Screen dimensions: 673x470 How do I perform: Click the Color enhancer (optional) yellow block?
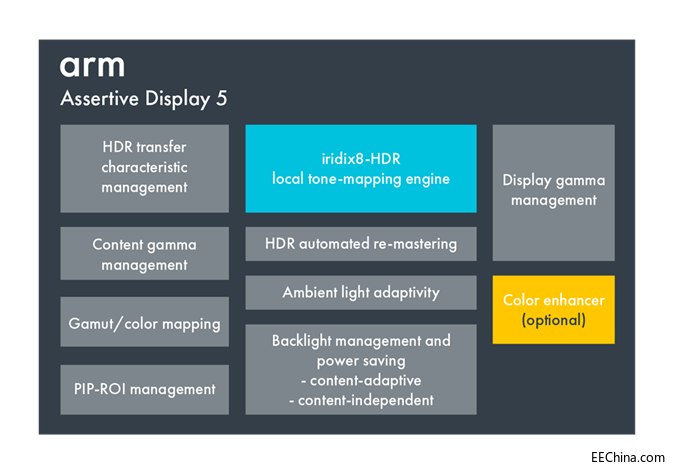[x=554, y=309]
